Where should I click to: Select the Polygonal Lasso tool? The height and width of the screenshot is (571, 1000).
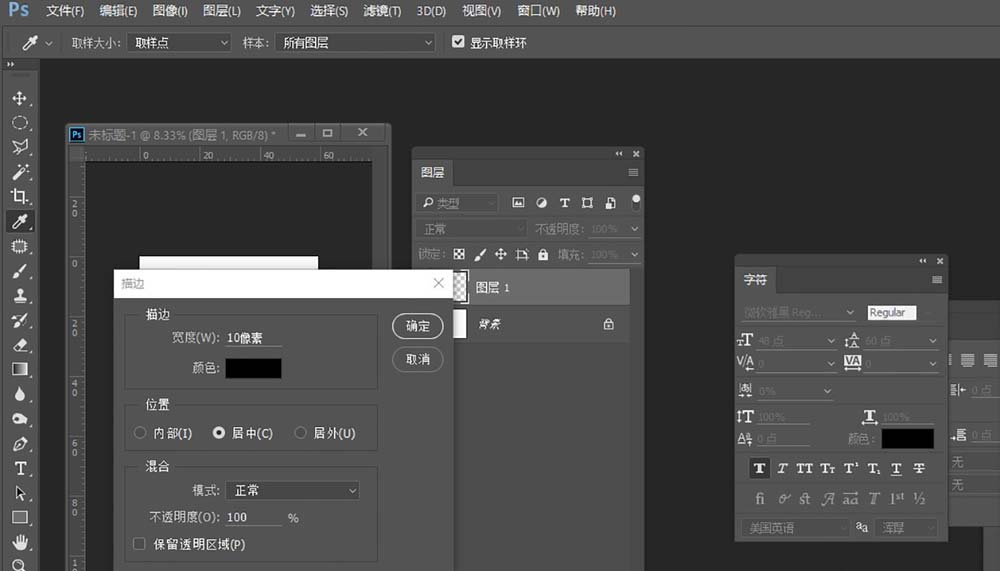point(20,147)
